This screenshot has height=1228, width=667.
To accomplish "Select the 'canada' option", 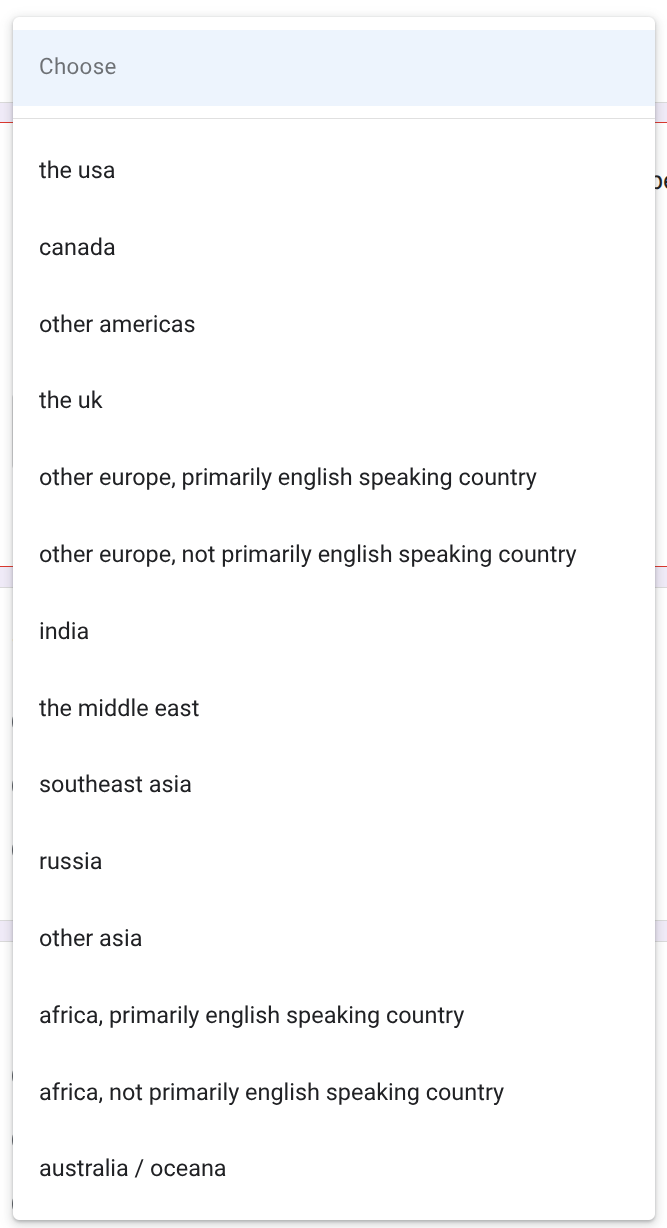I will click(x=77, y=247).
